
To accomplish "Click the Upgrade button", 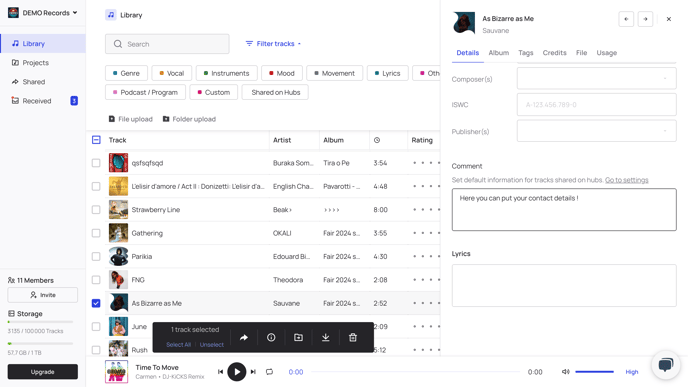I will (43, 372).
